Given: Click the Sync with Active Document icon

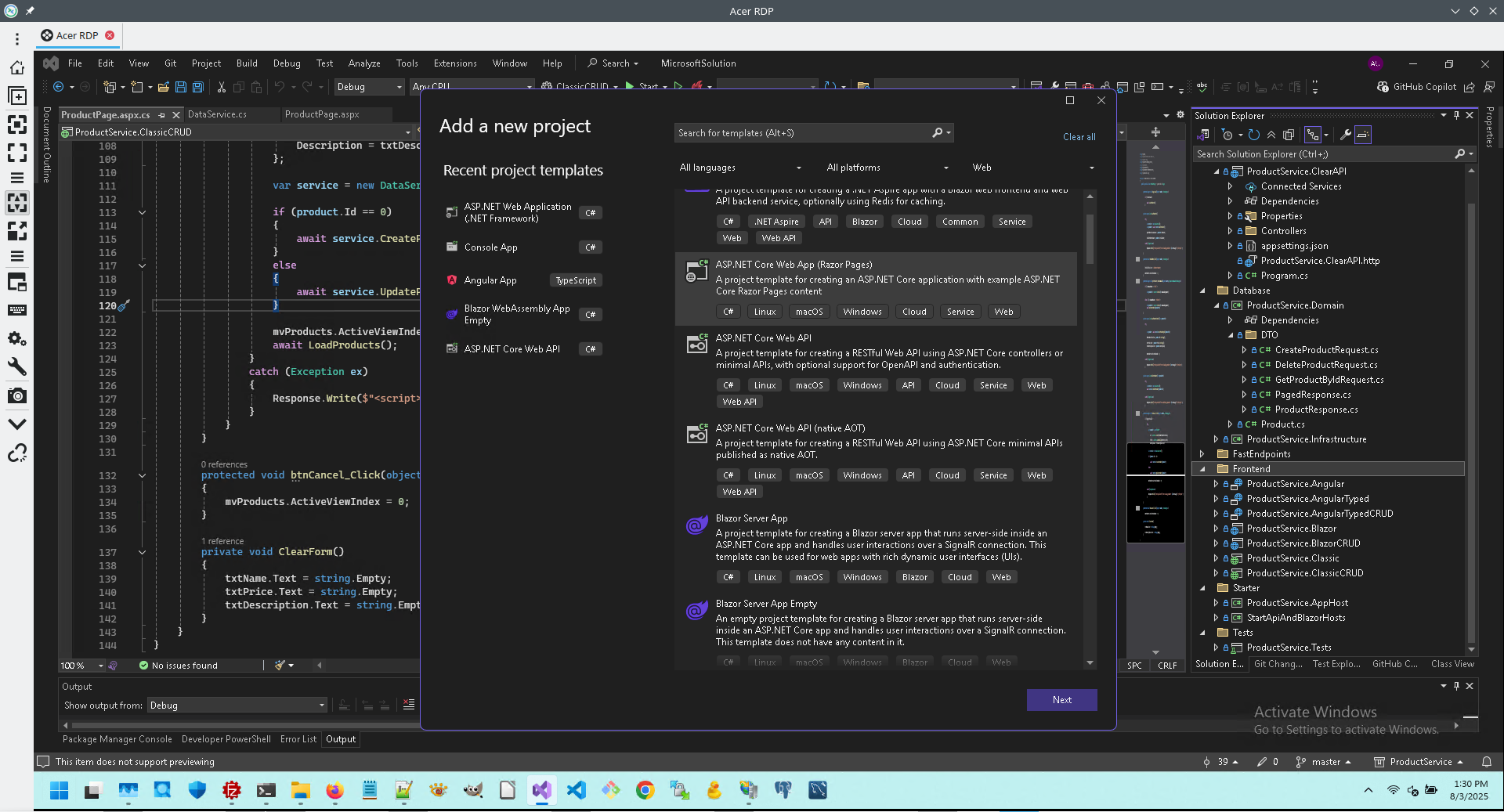Looking at the screenshot, I should click(x=1253, y=135).
